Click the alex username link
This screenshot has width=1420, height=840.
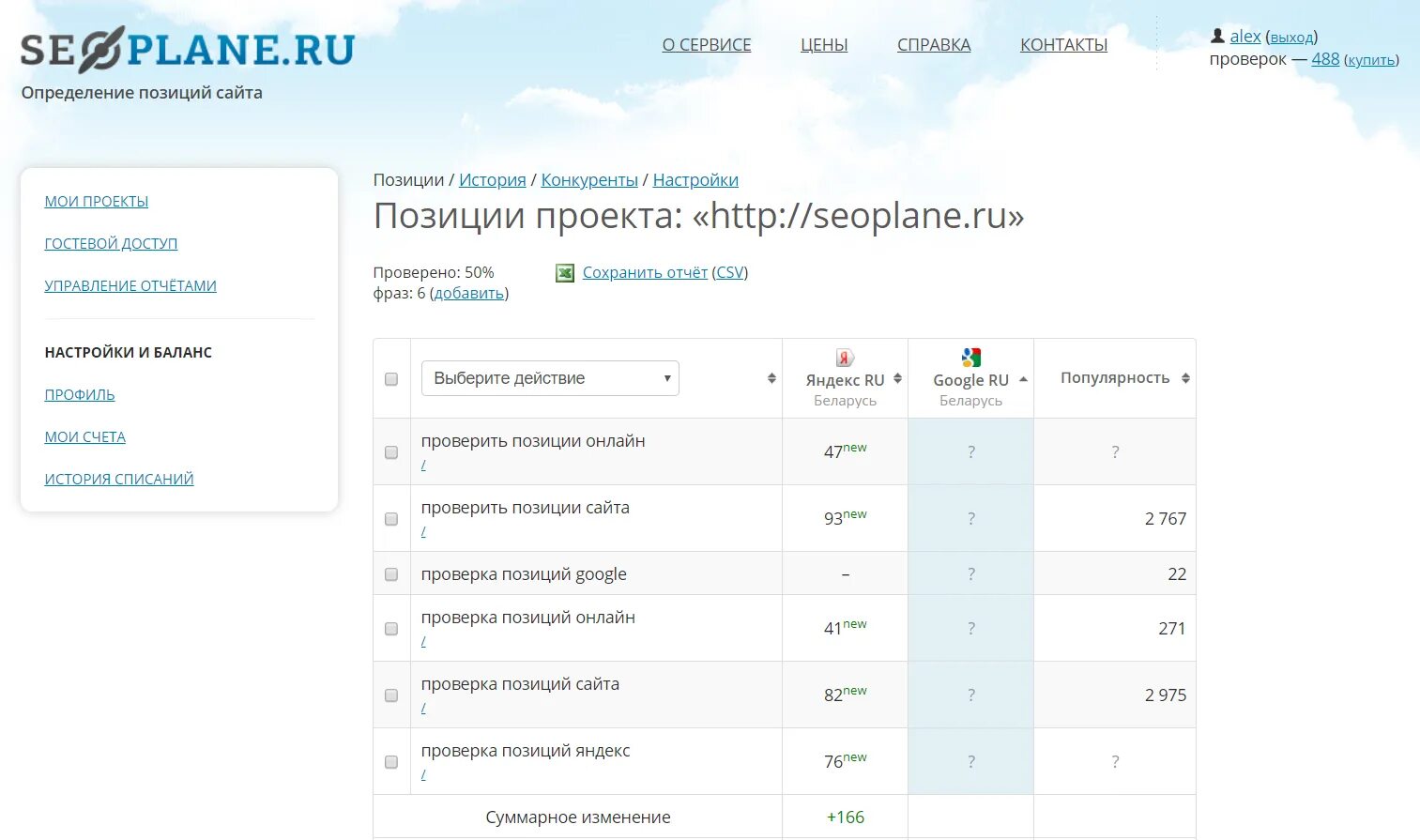click(x=1245, y=37)
